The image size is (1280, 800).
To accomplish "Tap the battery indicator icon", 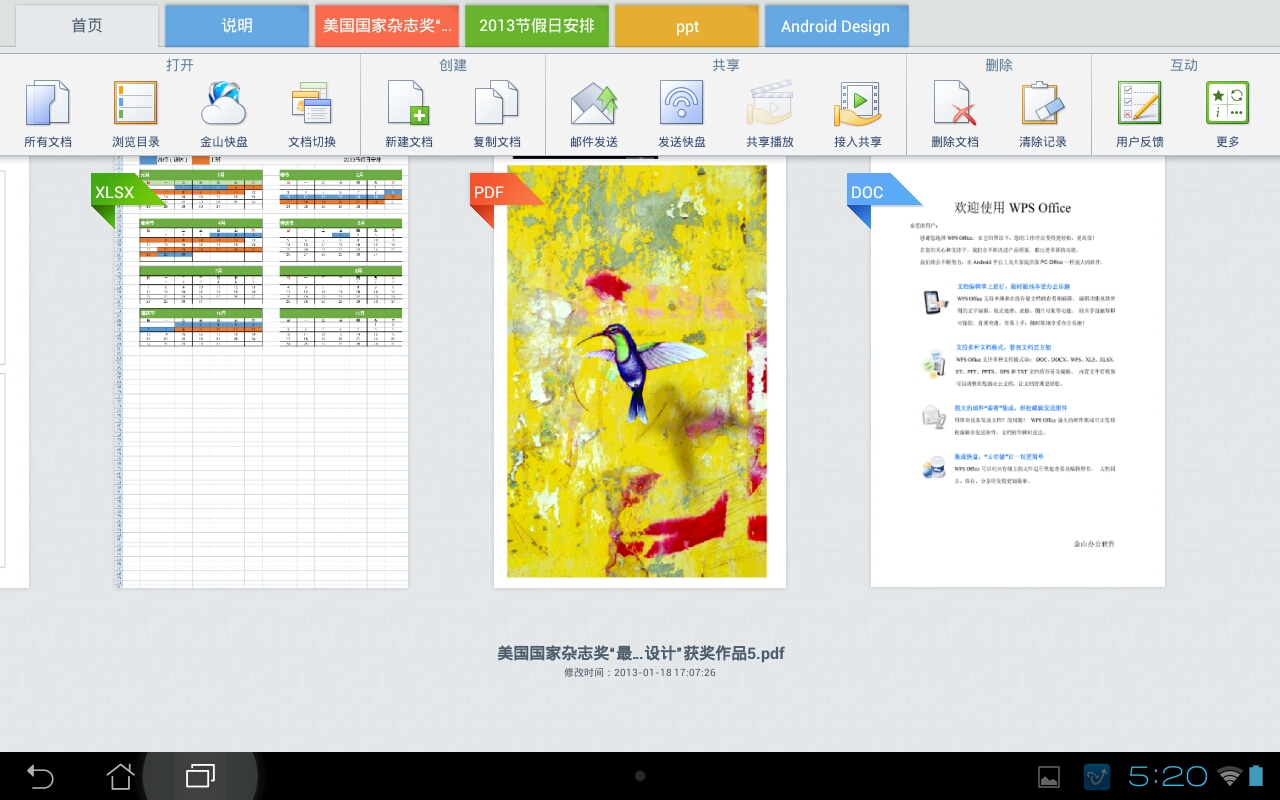I will click(x=1257, y=776).
